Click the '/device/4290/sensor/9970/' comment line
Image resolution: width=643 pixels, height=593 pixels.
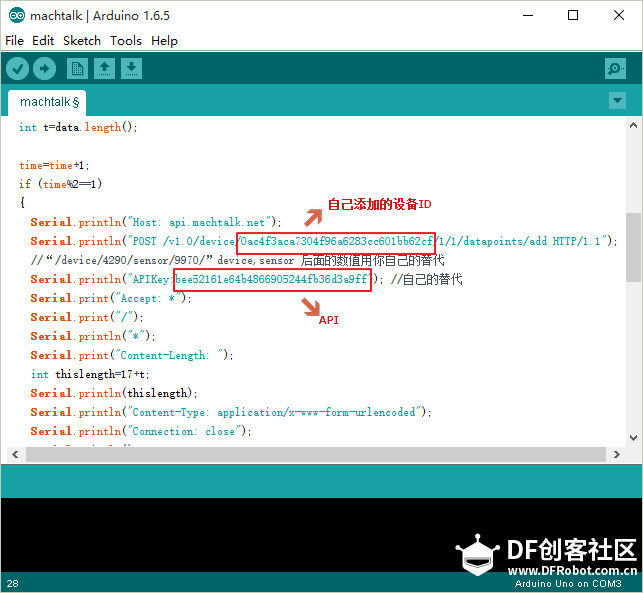(237, 260)
